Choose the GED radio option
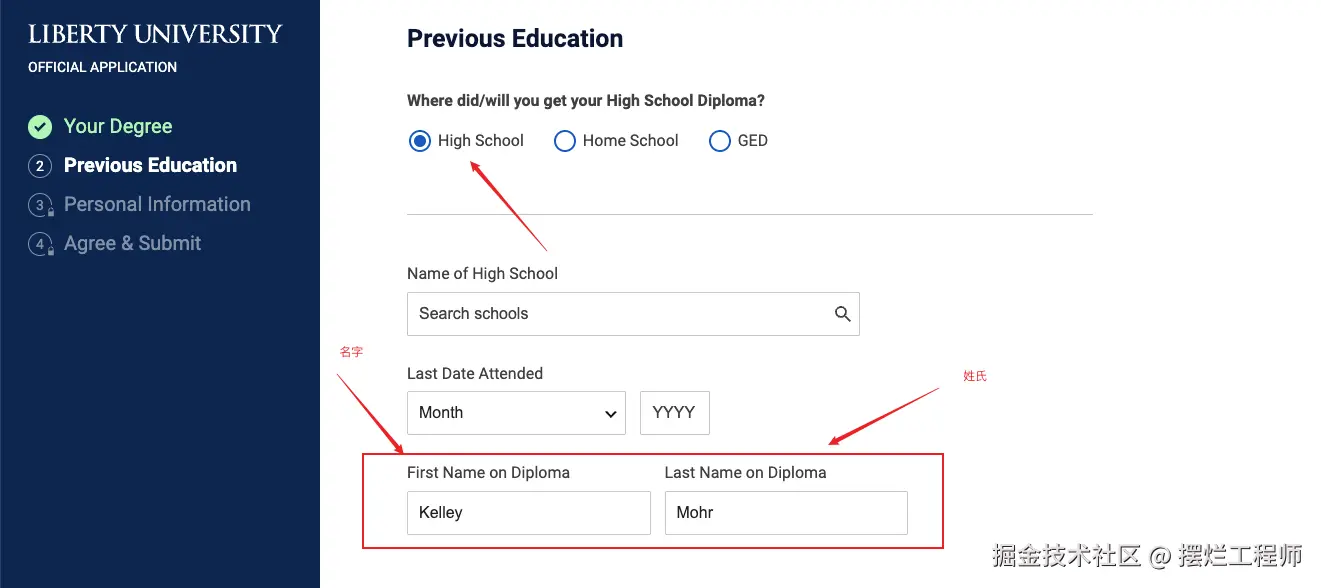Viewport: 1321px width, 588px height. click(x=720, y=141)
